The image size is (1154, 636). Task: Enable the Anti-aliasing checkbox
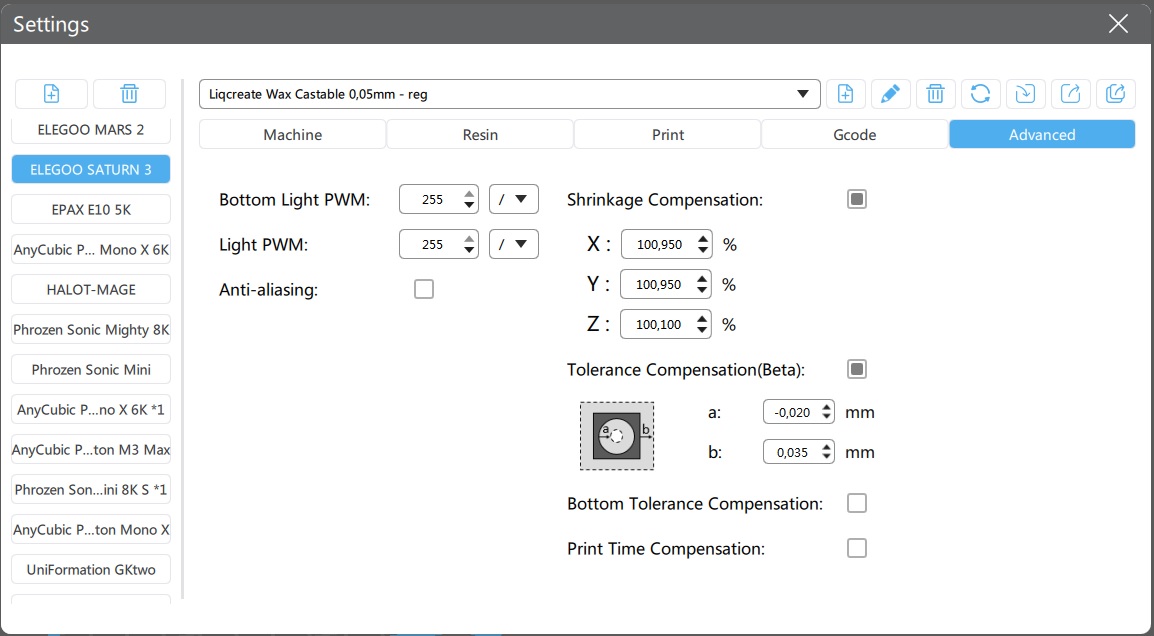[x=424, y=289]
